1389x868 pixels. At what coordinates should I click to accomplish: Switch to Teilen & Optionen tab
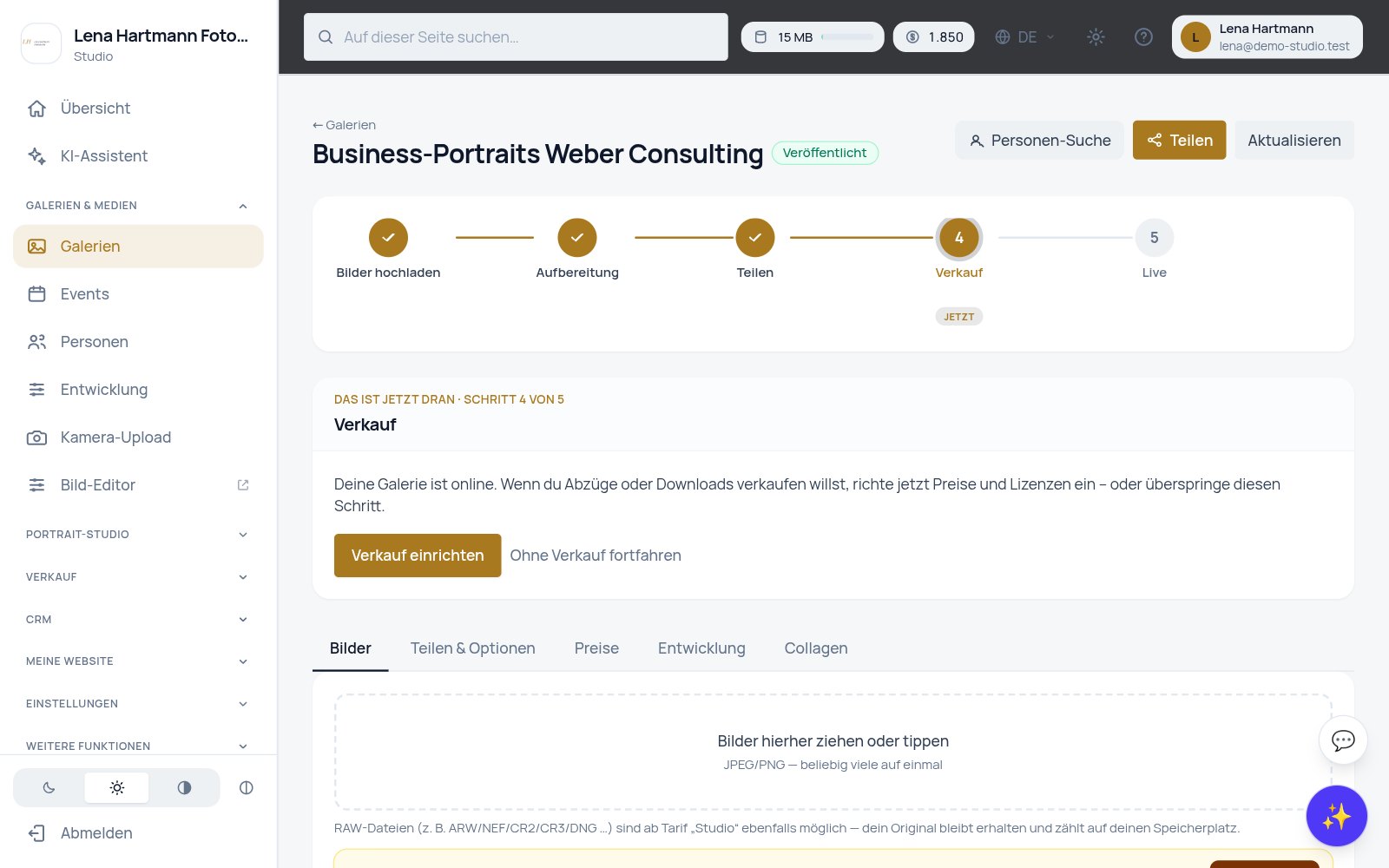[472, 648]
